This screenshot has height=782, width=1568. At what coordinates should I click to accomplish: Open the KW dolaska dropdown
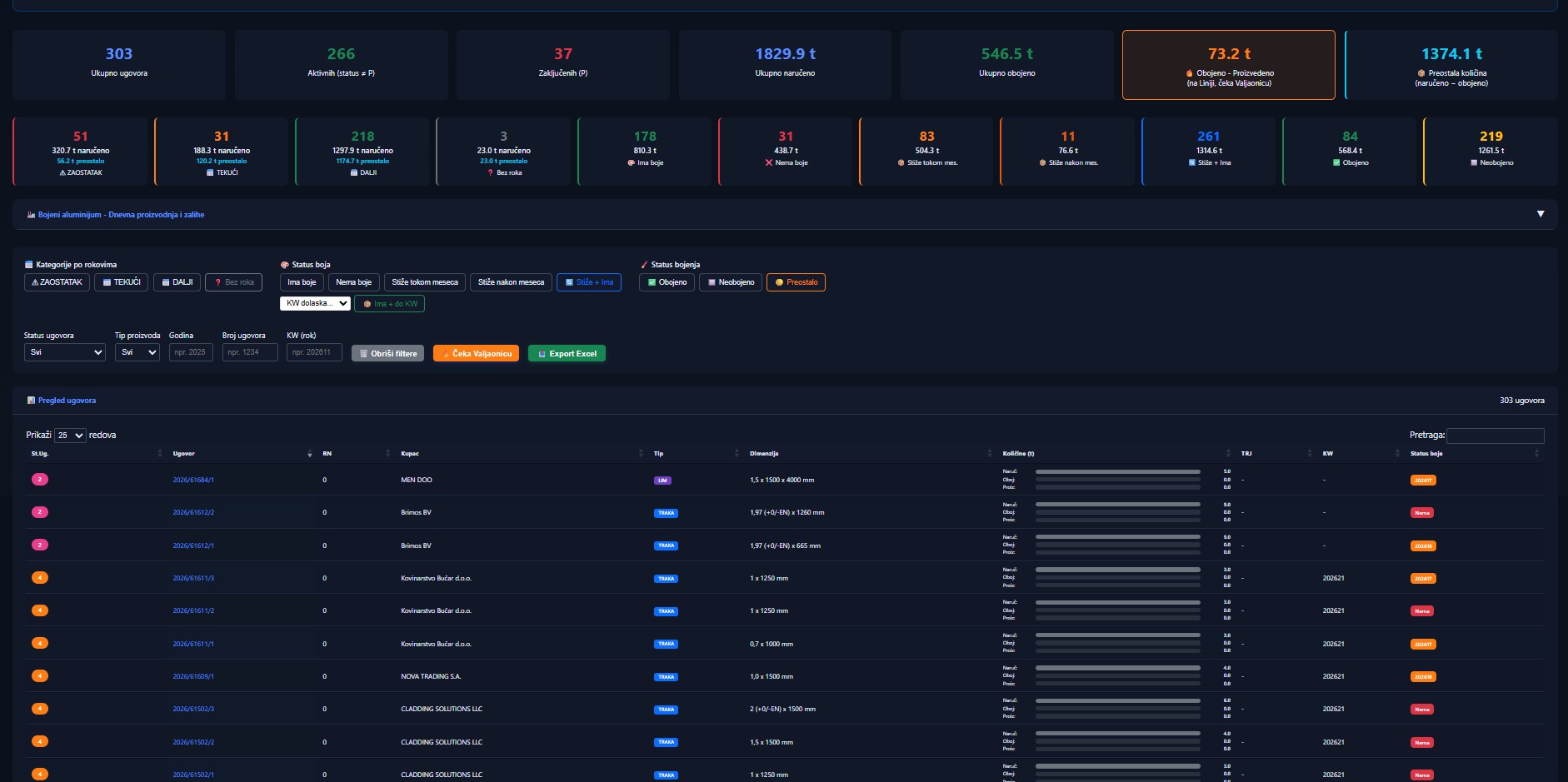click(x=315, y=303)
